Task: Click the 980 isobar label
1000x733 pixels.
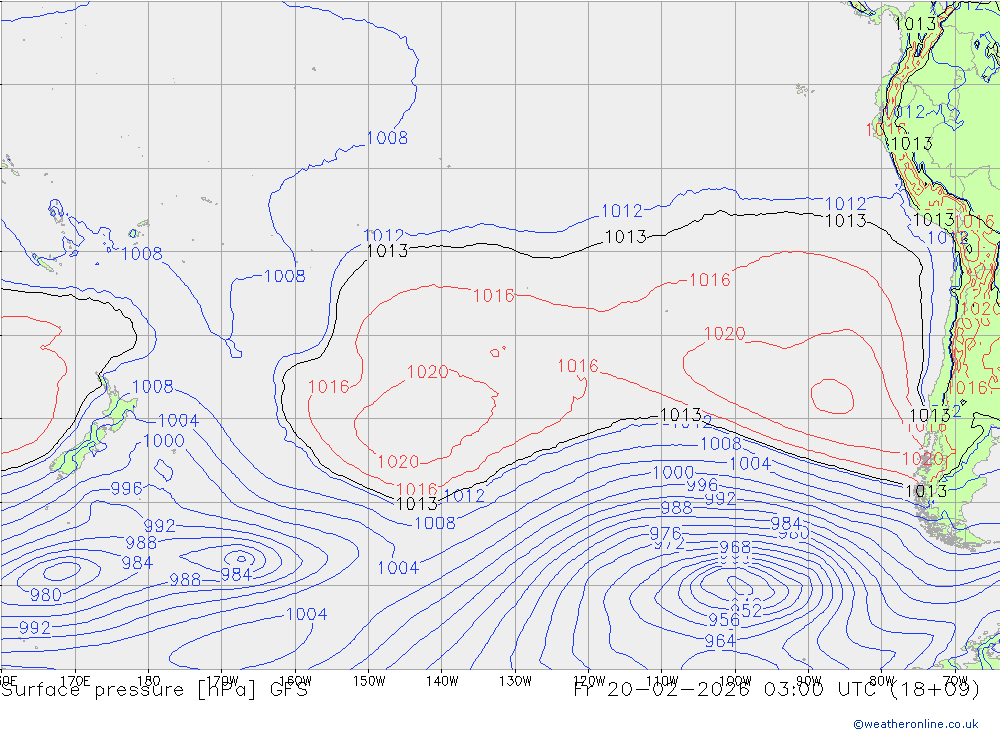Action: (x=46, y=595)
